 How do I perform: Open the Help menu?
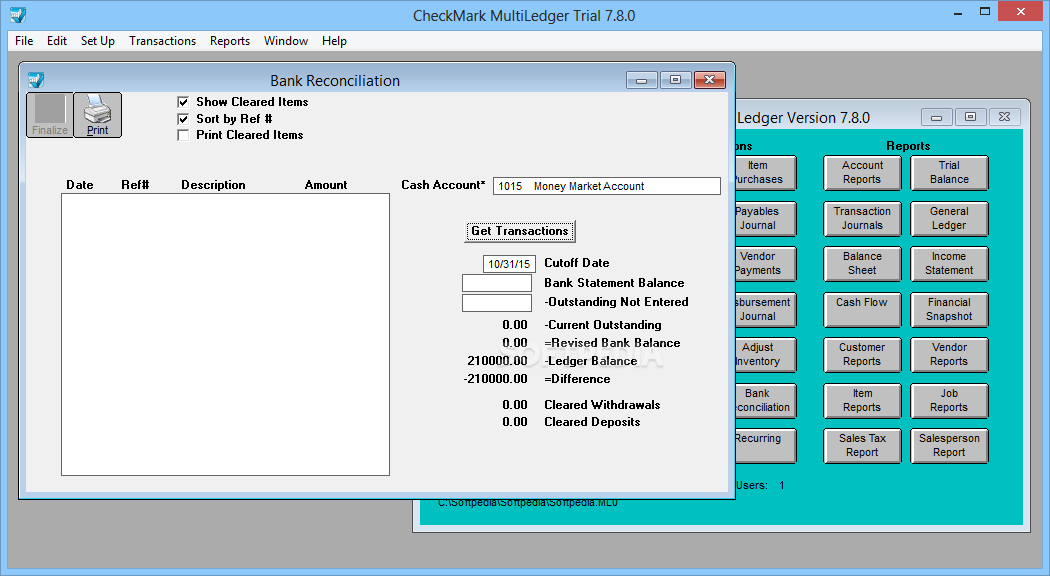(x=334, y=41)
